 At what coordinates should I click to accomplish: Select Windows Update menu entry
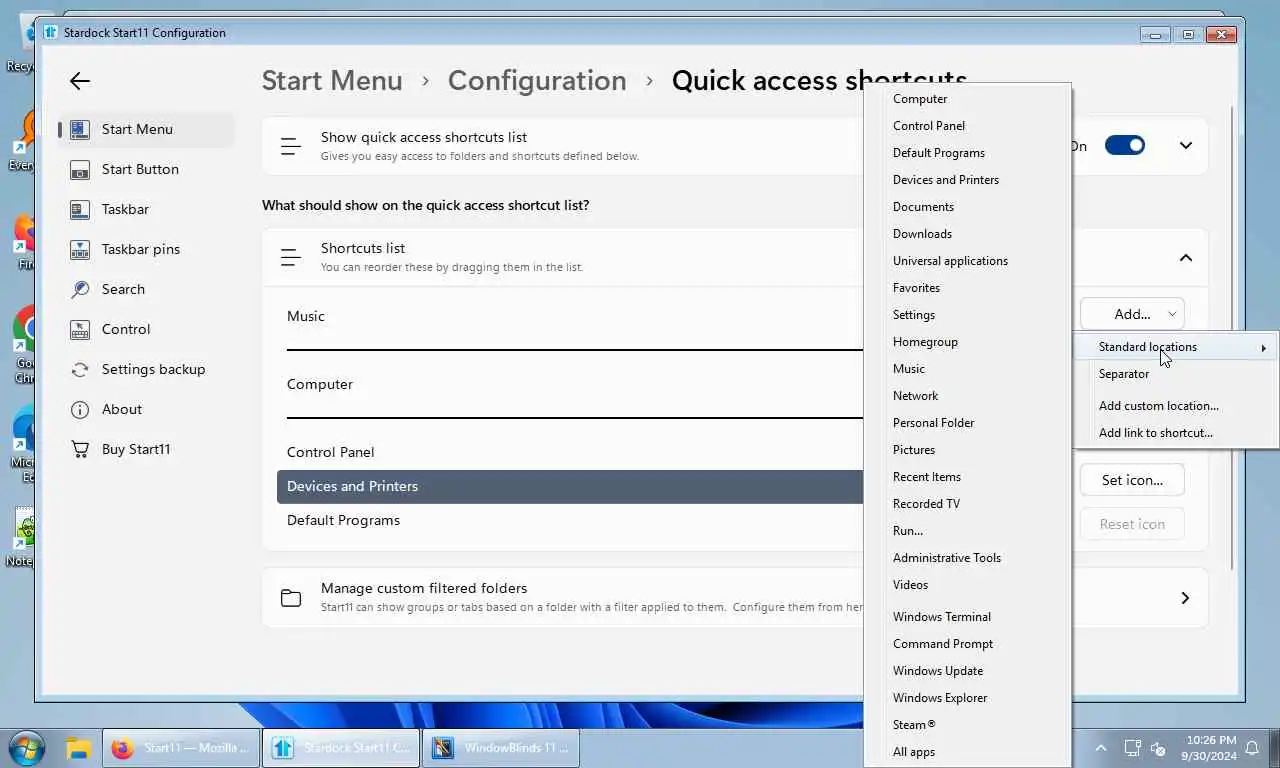pos(967,671)
